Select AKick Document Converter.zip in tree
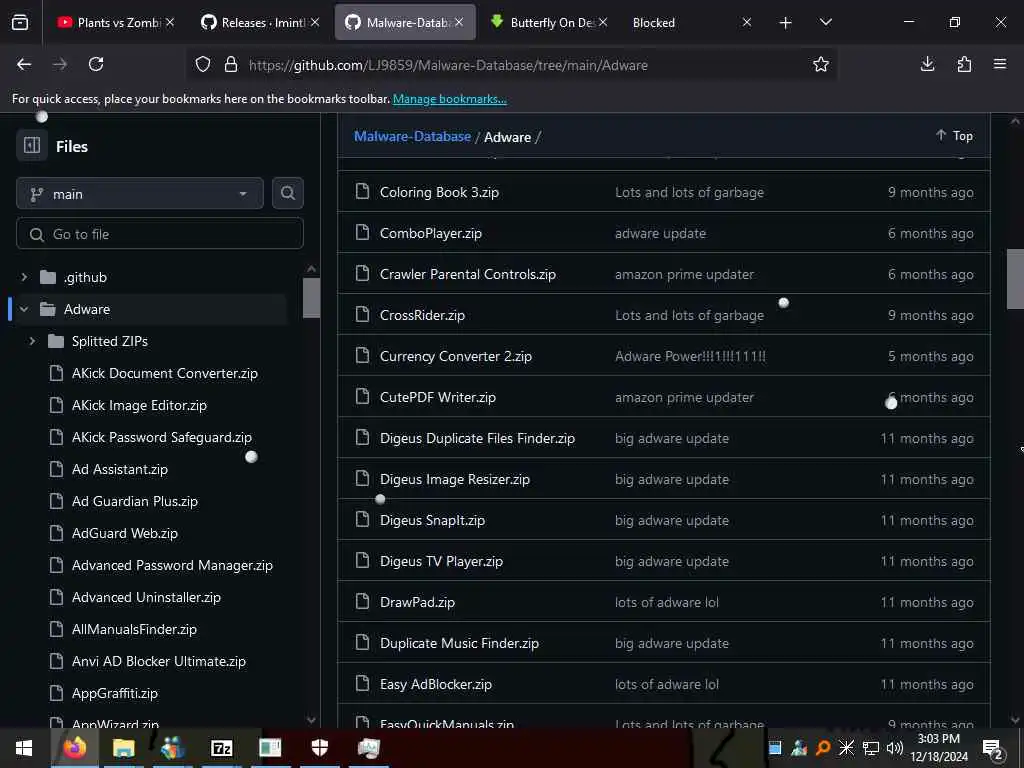1024x768 pixels. [x=165, y=373]
